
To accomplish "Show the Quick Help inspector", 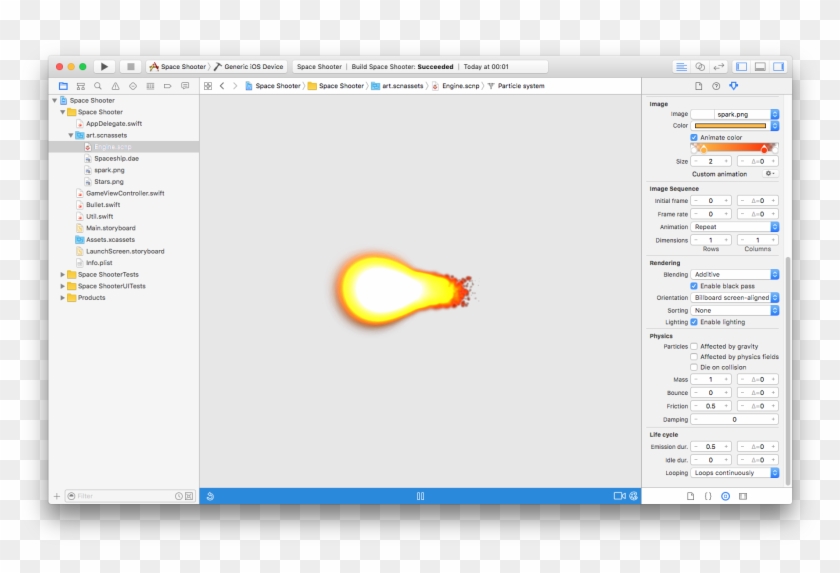I will tap(716, 86).
